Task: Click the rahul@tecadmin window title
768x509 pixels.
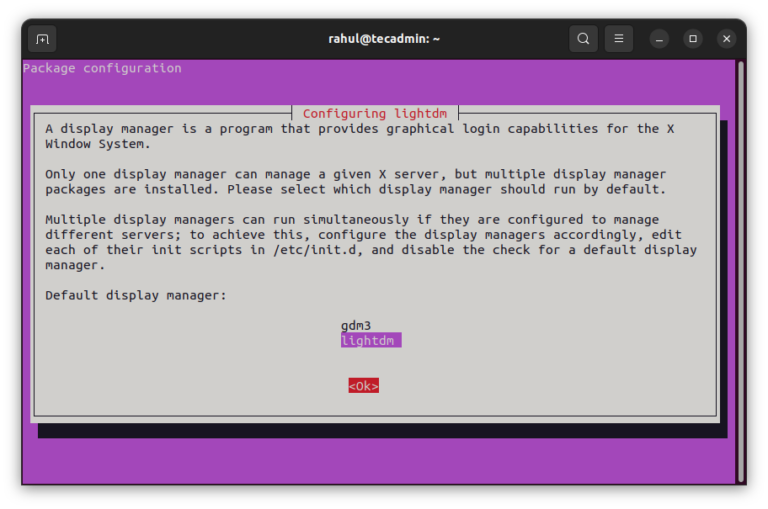Action: tap(384, 39)
